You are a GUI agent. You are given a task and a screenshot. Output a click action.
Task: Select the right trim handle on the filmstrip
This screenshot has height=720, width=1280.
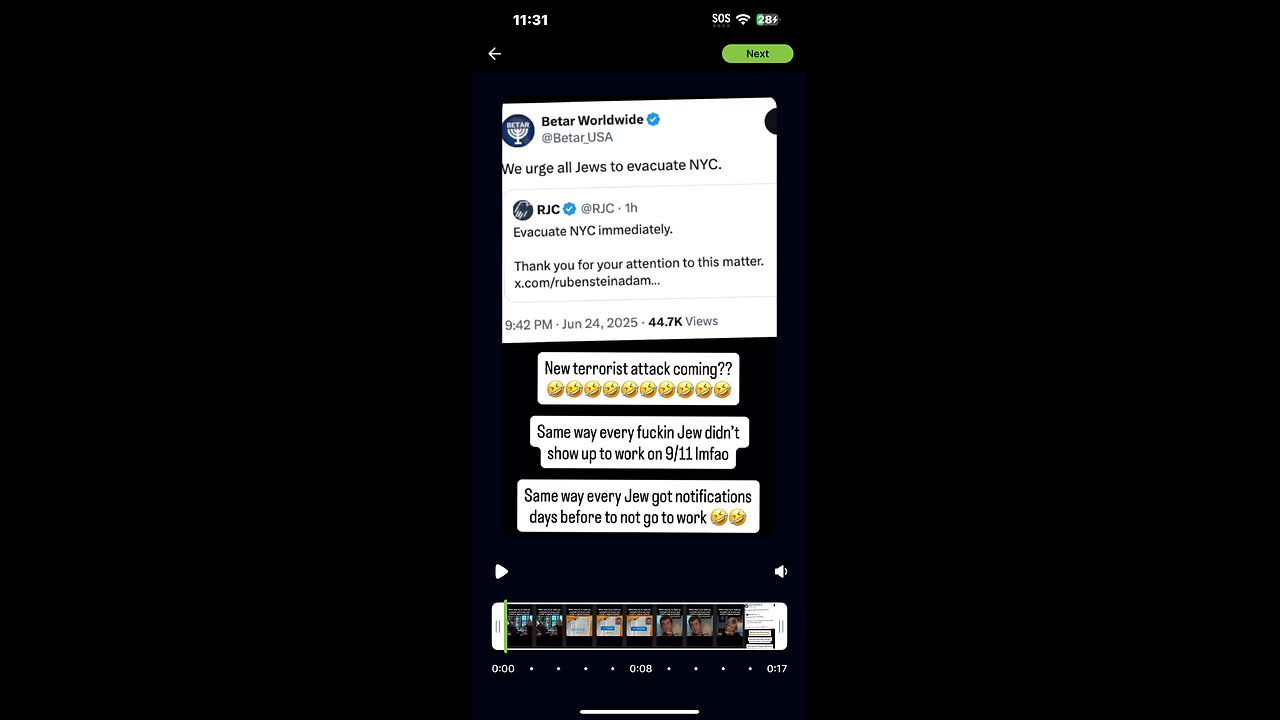click(x=781, y=627)
